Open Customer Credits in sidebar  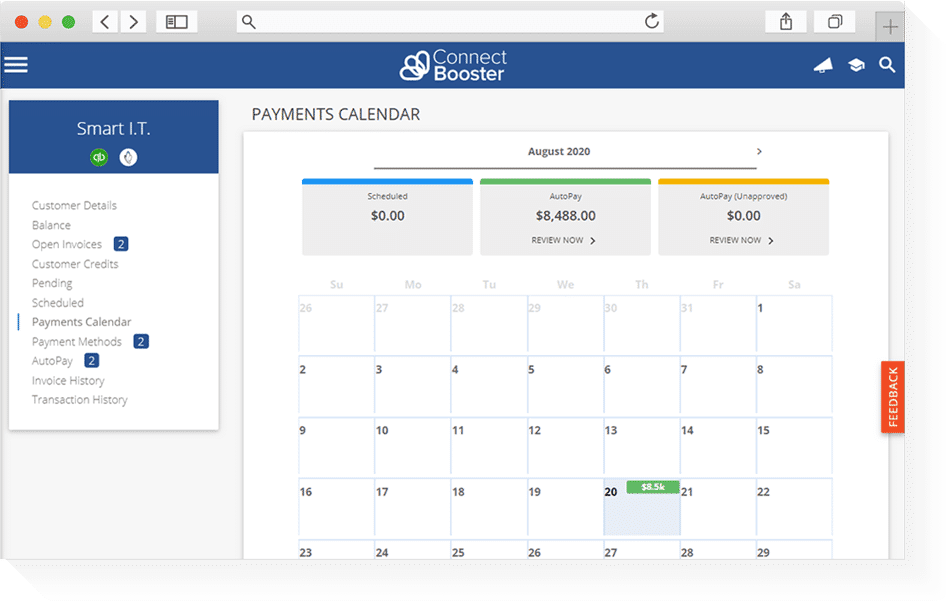tap(75, 264)
